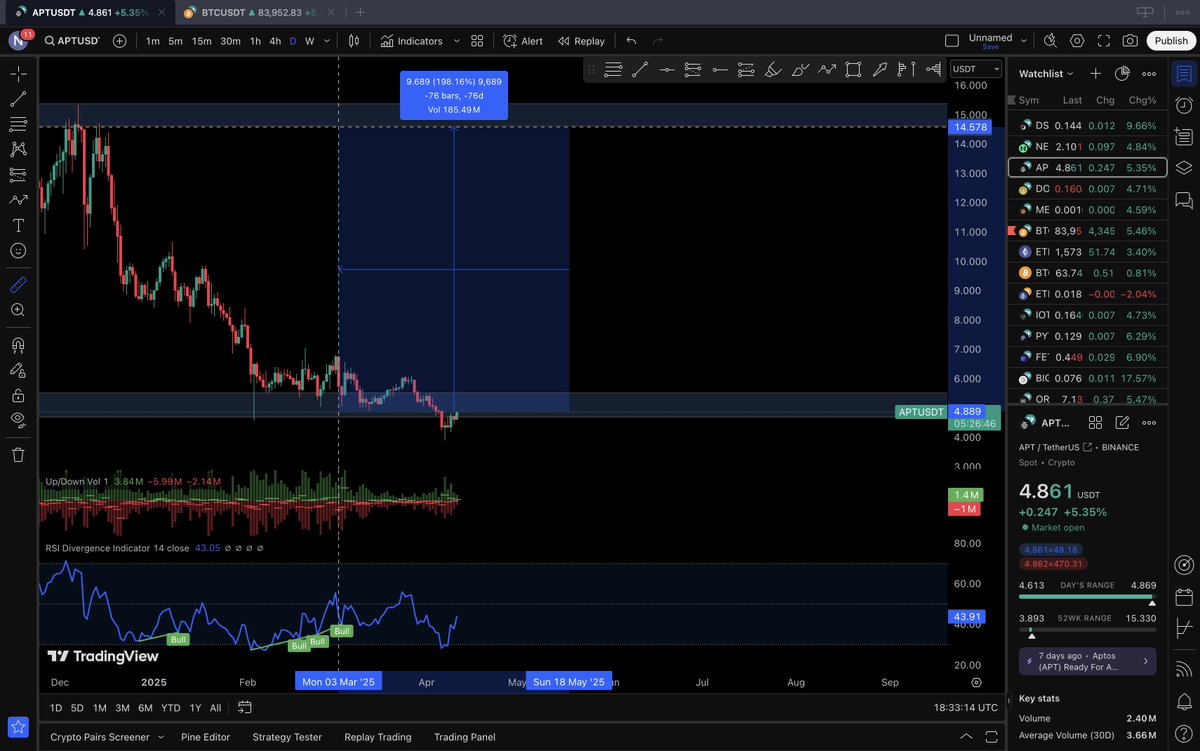1200x751 pixels.
Task: Change the candlestick chart style
Action: tap(354, 41)
